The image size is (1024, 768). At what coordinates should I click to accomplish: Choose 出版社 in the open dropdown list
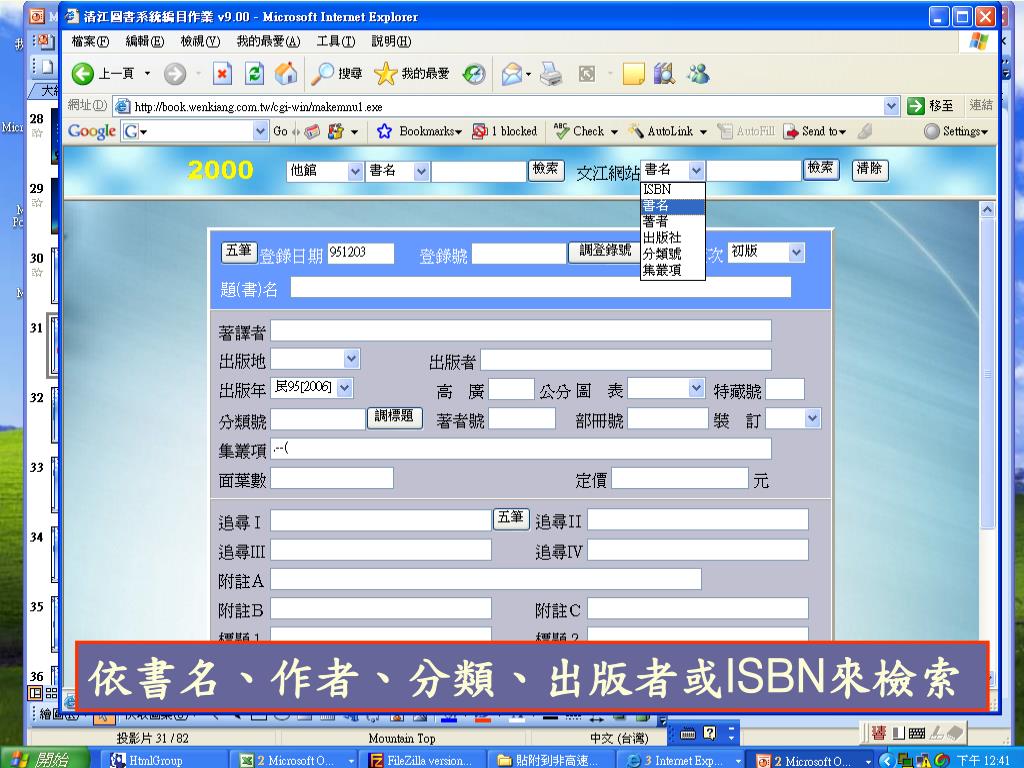pyautogui.click(x=672, y=238)
